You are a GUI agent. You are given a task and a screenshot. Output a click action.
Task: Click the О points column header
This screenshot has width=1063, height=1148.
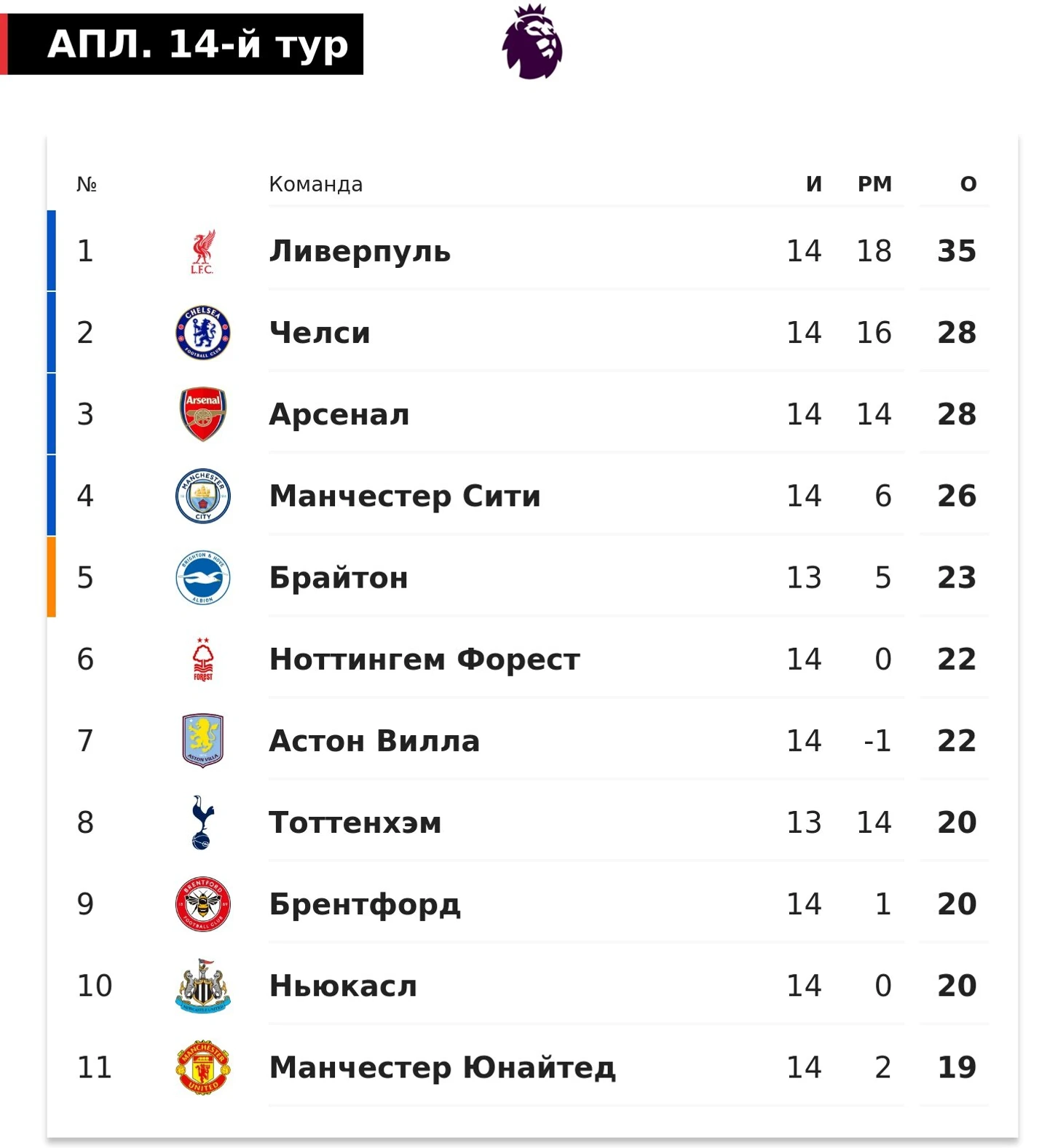point(968,184)
